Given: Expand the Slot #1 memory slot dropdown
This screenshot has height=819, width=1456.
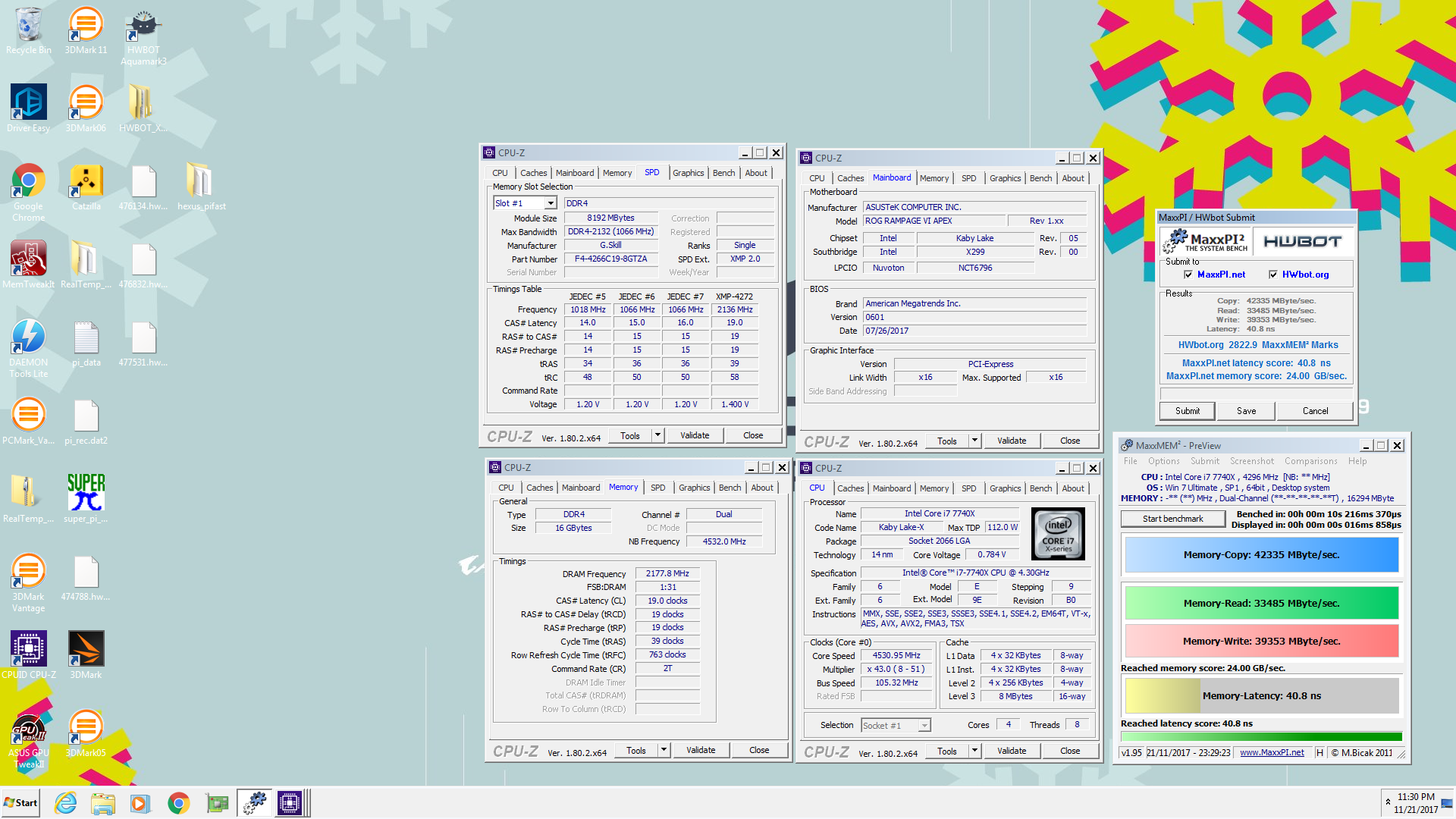Looking at the screenshot, I should click(551, 203).
